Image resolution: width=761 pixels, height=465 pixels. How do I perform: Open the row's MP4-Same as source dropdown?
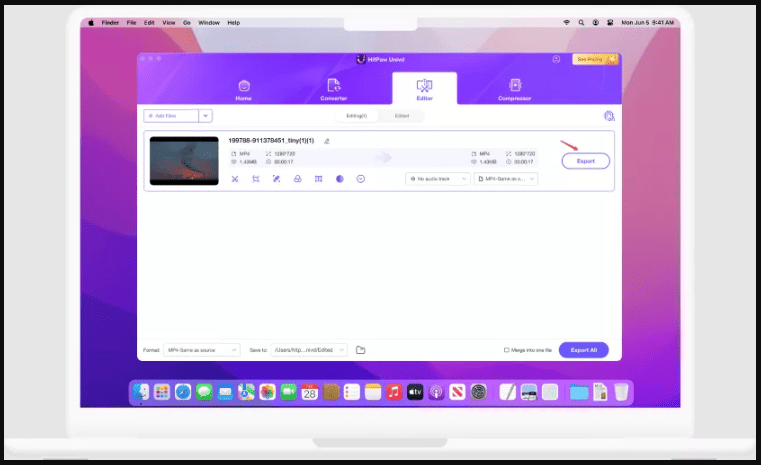coord(506,179)
